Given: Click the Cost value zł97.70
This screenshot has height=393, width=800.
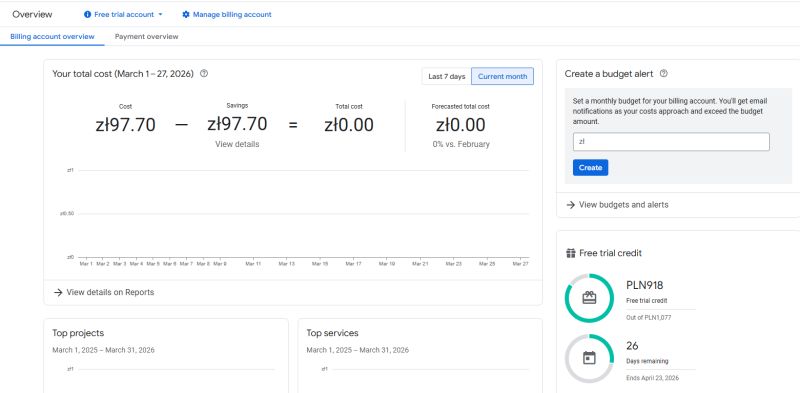Looking at the screenshot, I should pyautogui.click(x=126, y=125).
